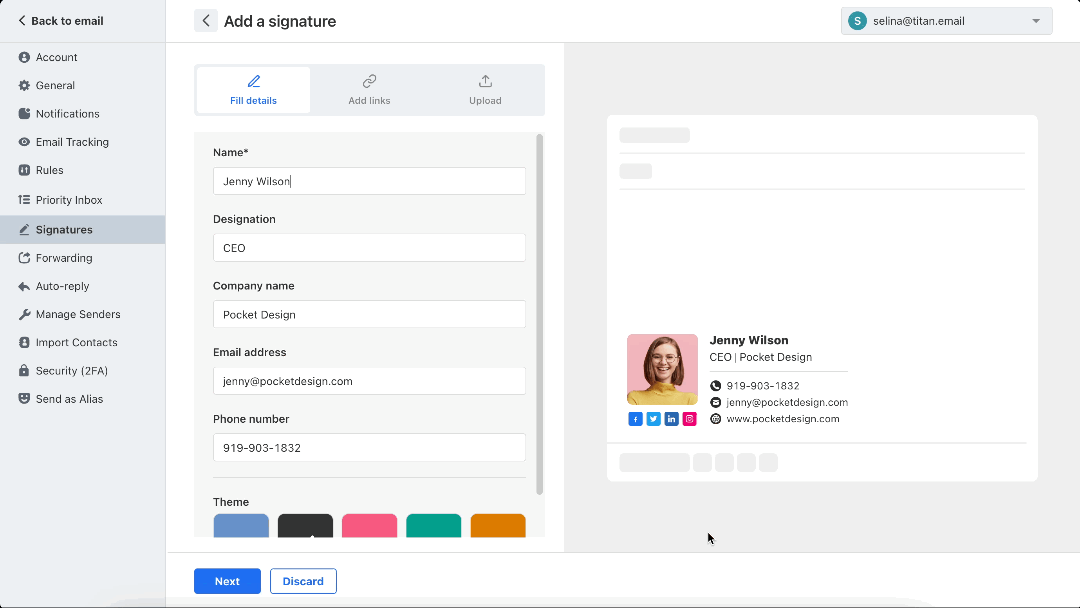Viewport: 1080px width, 608px height.
Task: Click the phone icon next to 919-903-1832
Action: point(714,384)
